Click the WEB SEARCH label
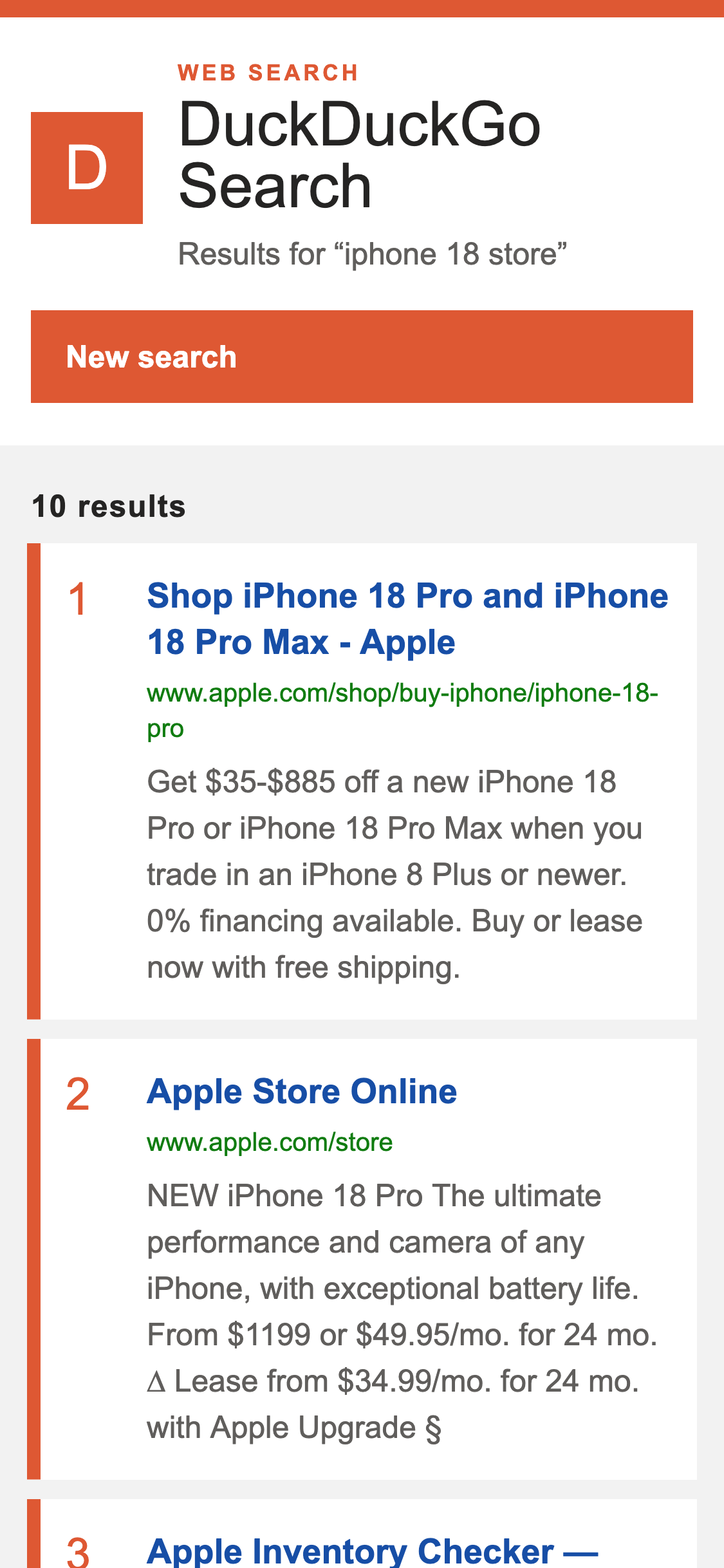The image size is (724, 1568). (268, 73)
